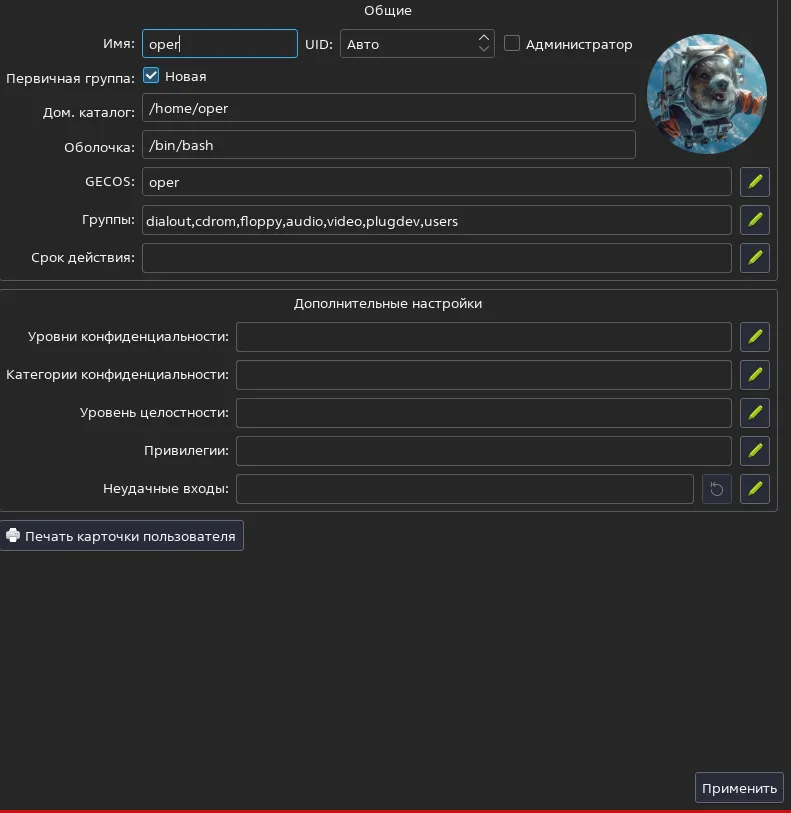Screen dimensions: 791x813
Task: Increase UID with the up arrow
Action: coord(484,38)
